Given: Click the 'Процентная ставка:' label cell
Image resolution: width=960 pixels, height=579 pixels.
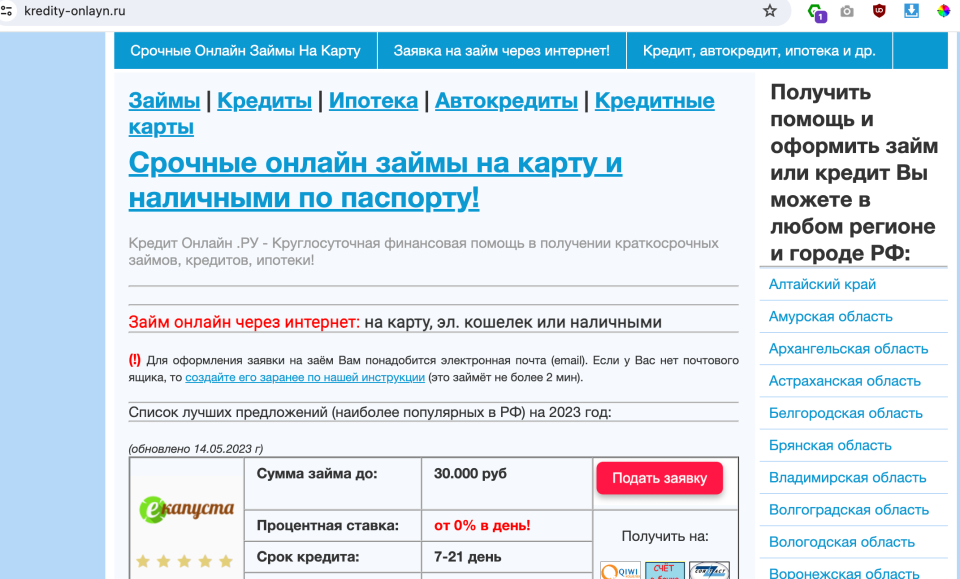Looking at the screenshot, I should coord(333,526).
